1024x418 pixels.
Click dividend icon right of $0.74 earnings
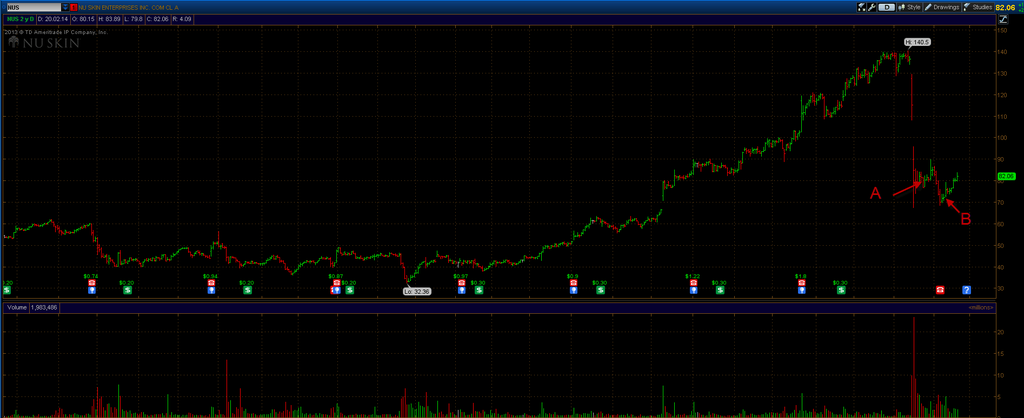pyautogui.click(x=127, y=290)
